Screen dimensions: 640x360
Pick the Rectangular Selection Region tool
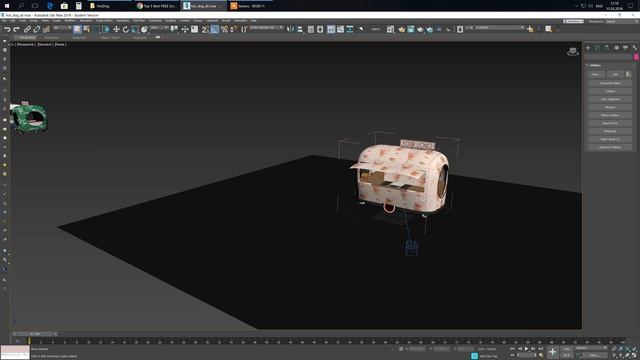click(96, 29)
